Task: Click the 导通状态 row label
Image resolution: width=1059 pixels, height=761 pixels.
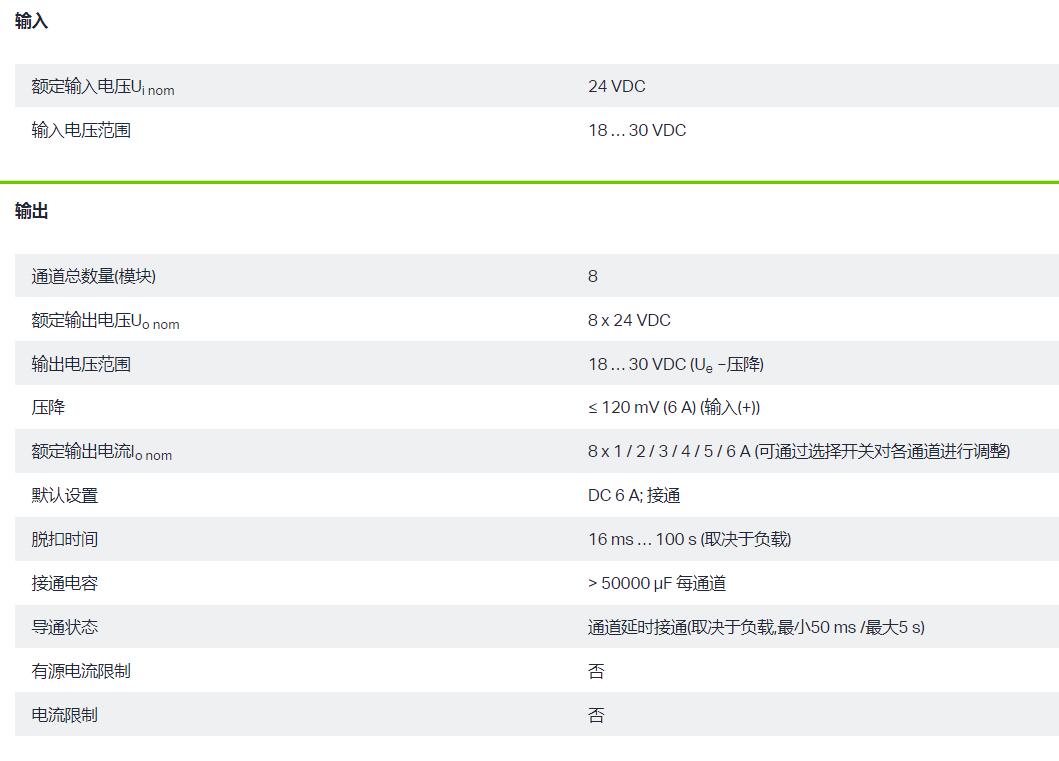Action: tap(64, 627)
